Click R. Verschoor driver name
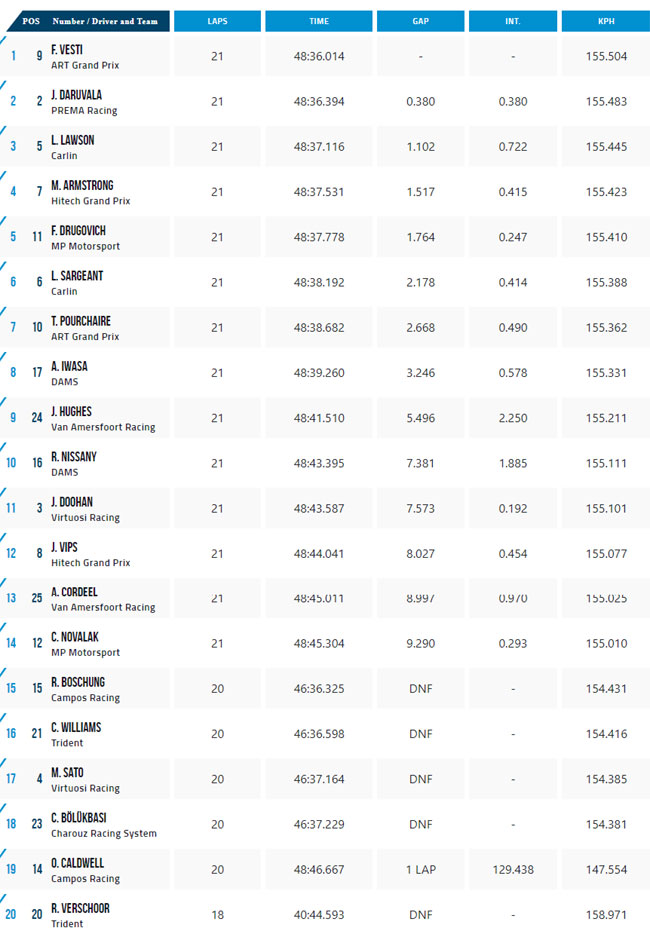Screen dimensions: 650x937 pyautogui.click(x=80, y=909)
